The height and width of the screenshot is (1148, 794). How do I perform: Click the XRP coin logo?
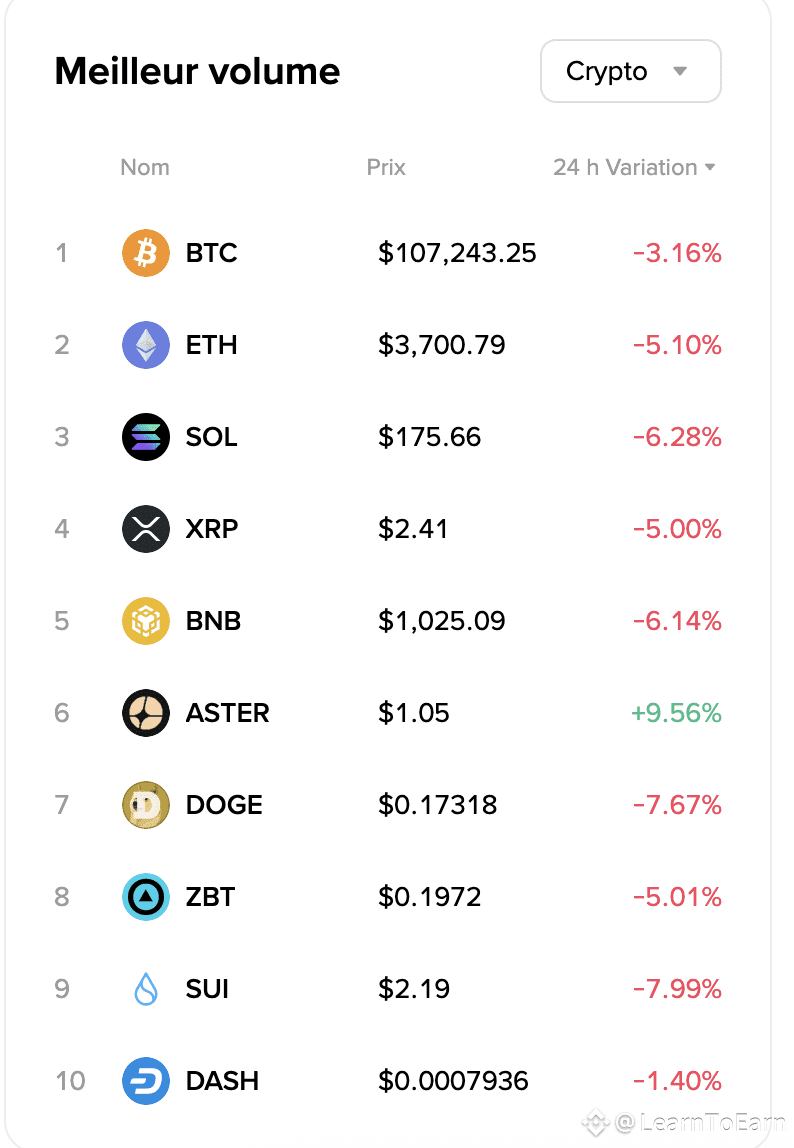145,529
